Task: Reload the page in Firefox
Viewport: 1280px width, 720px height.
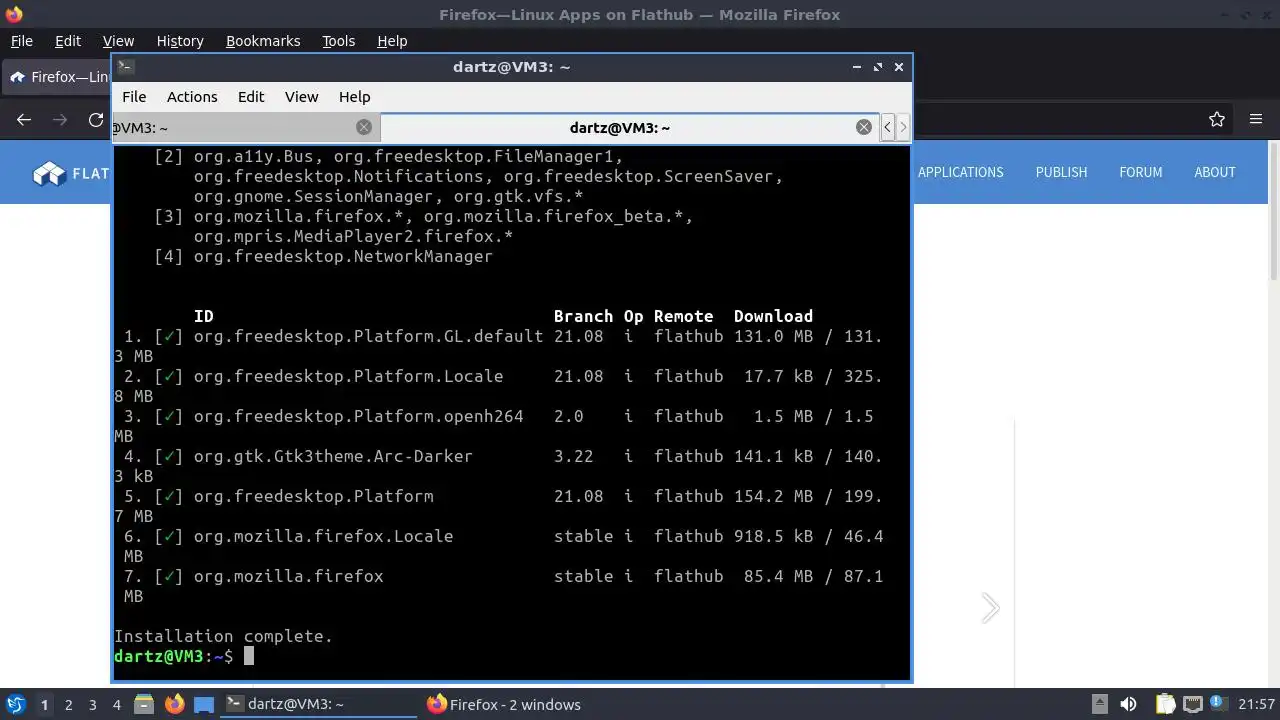Action: click(96, 120)
